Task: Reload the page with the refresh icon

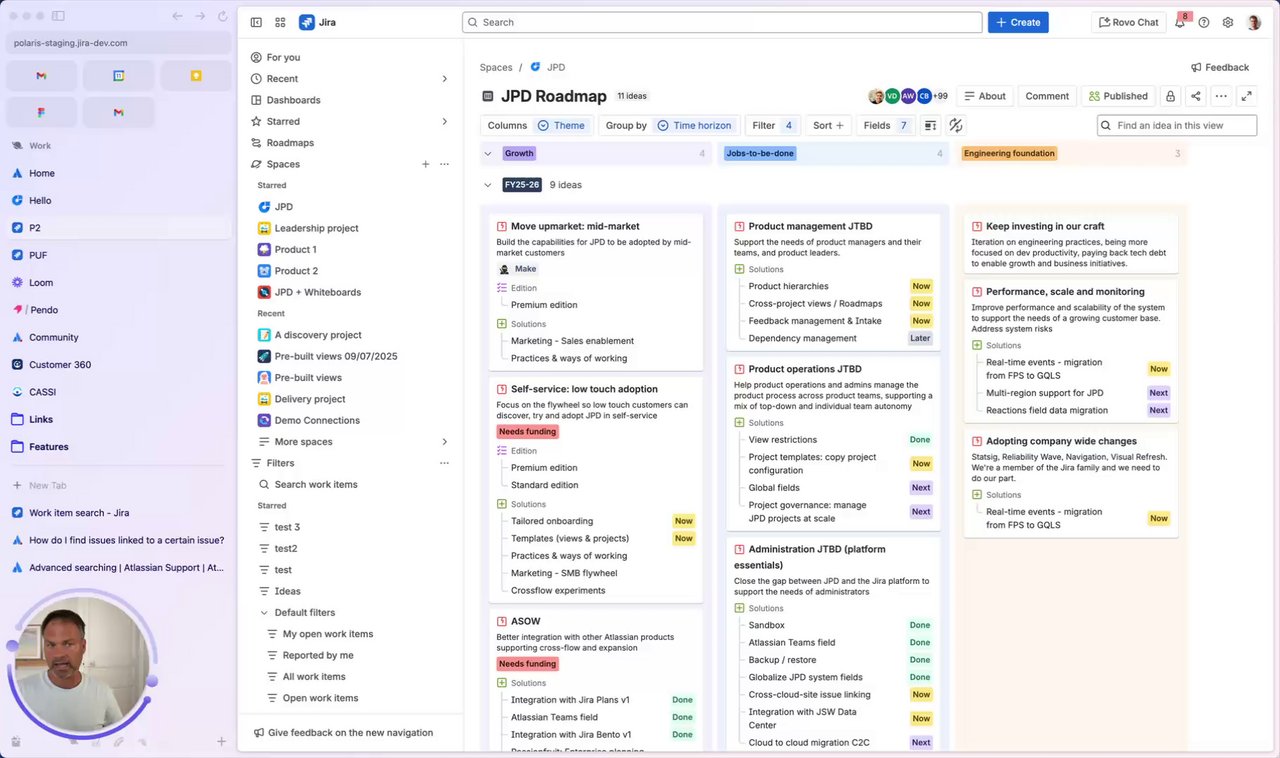Action: coord(222,16)
